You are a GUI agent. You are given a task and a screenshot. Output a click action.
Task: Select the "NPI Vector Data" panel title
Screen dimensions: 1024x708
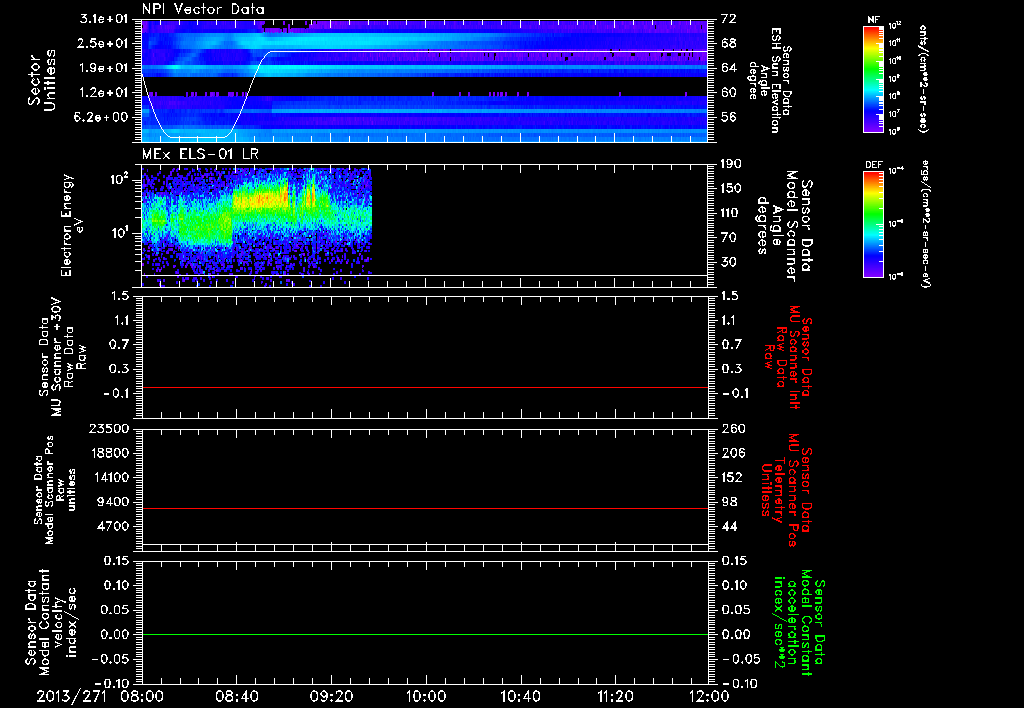coord(203,9)
